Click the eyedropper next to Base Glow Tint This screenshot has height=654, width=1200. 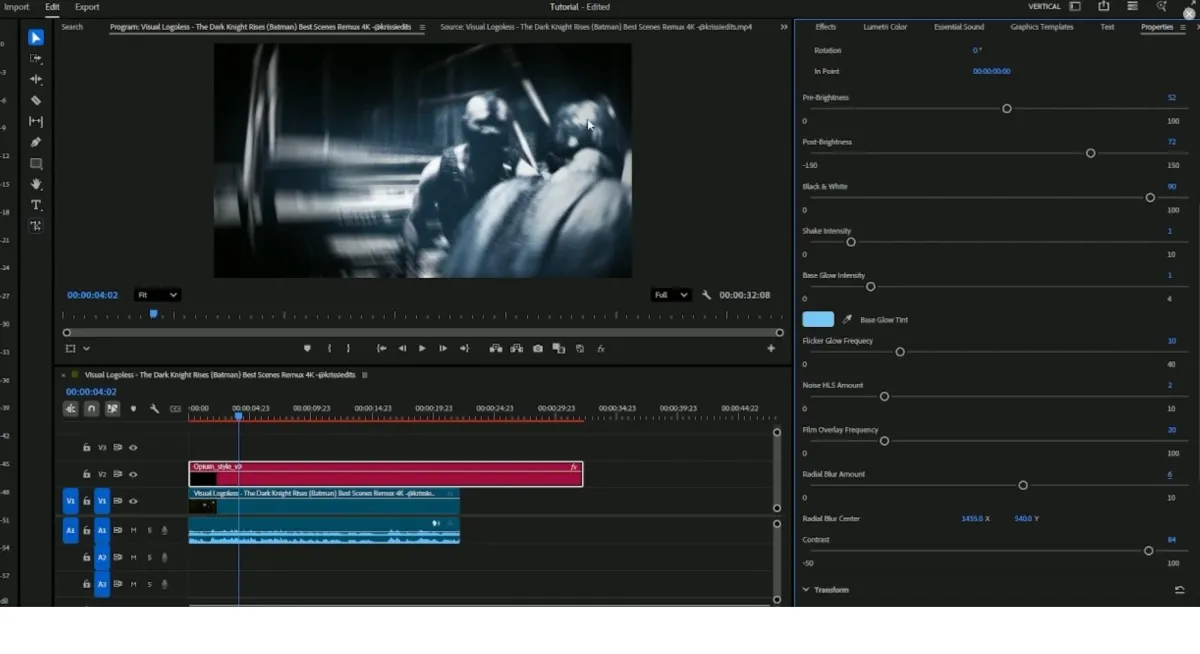848,320
